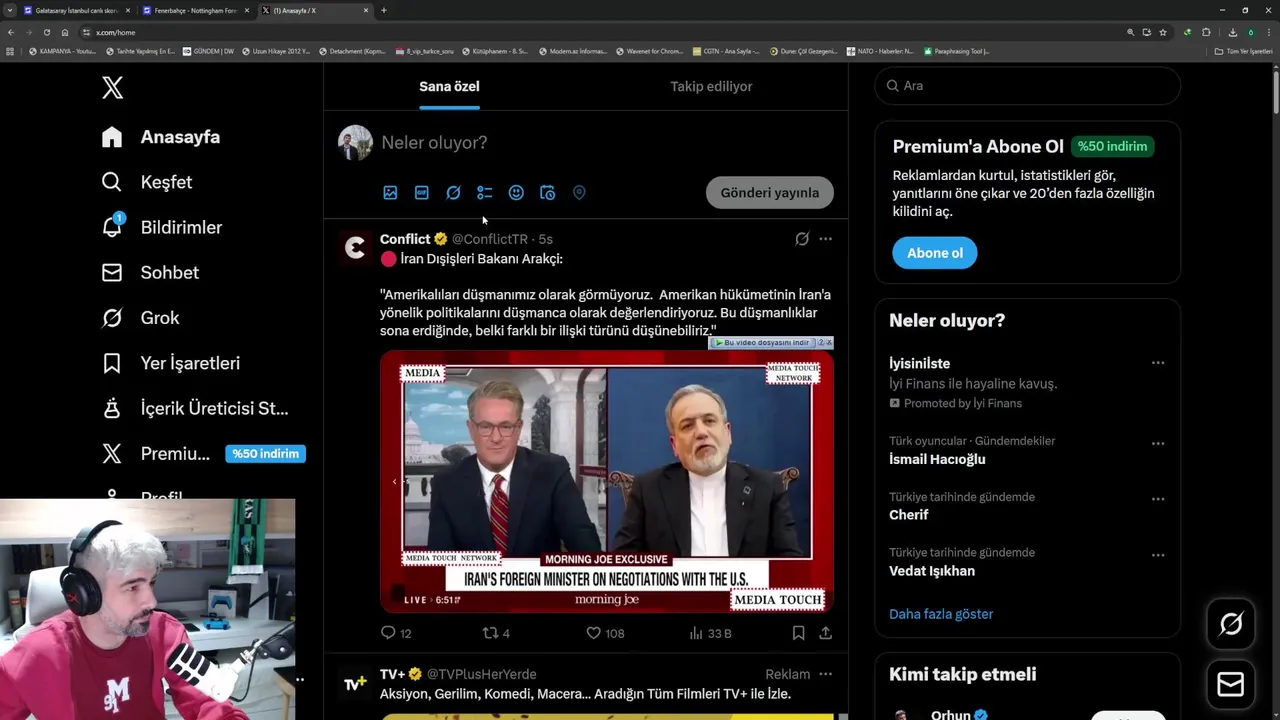
Task: Add media image to post
Action: [390, 193]
